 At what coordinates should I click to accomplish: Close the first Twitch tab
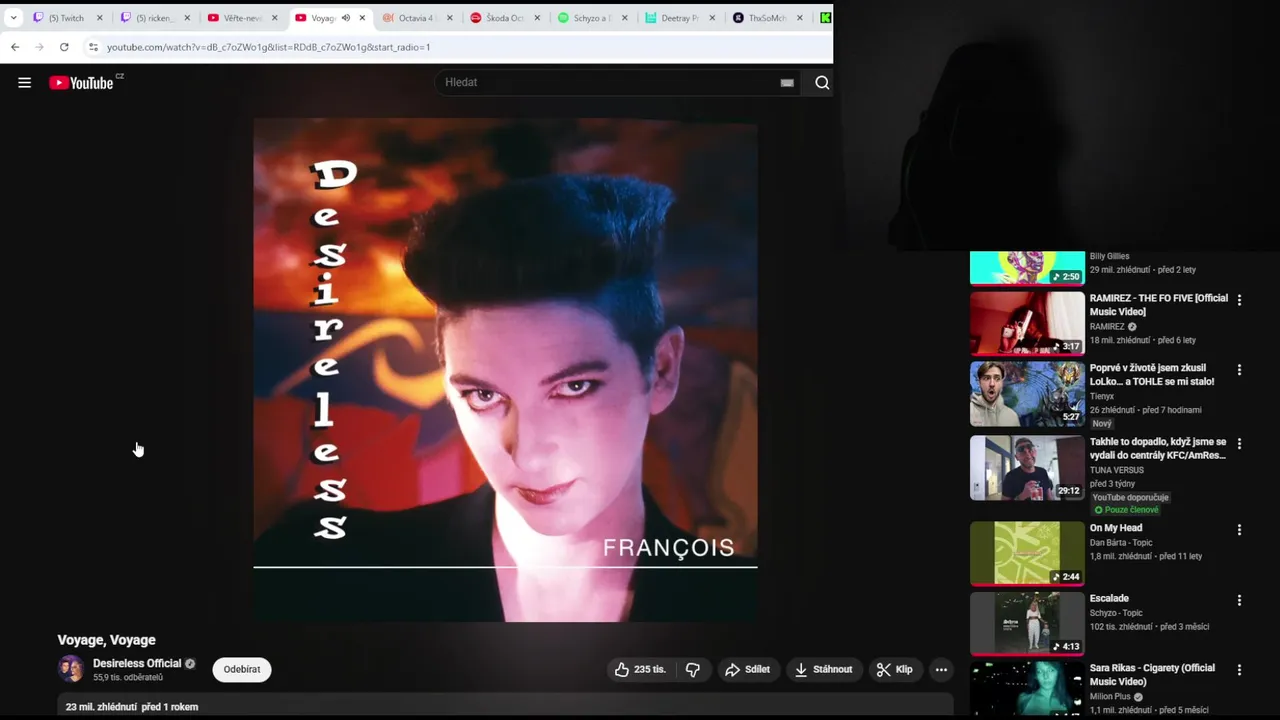pos(99,18)
